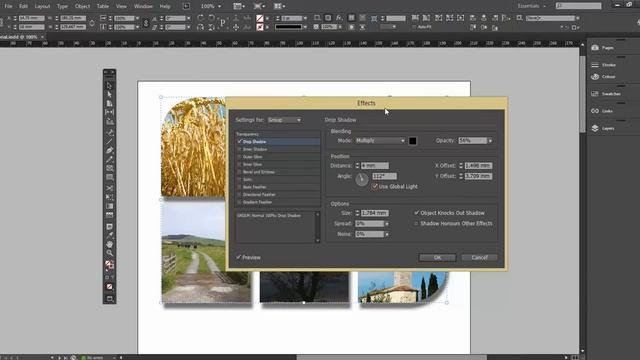Select the Direct Selection tool
This screenshot has width=640, height=360.
[x=109, y=94]
